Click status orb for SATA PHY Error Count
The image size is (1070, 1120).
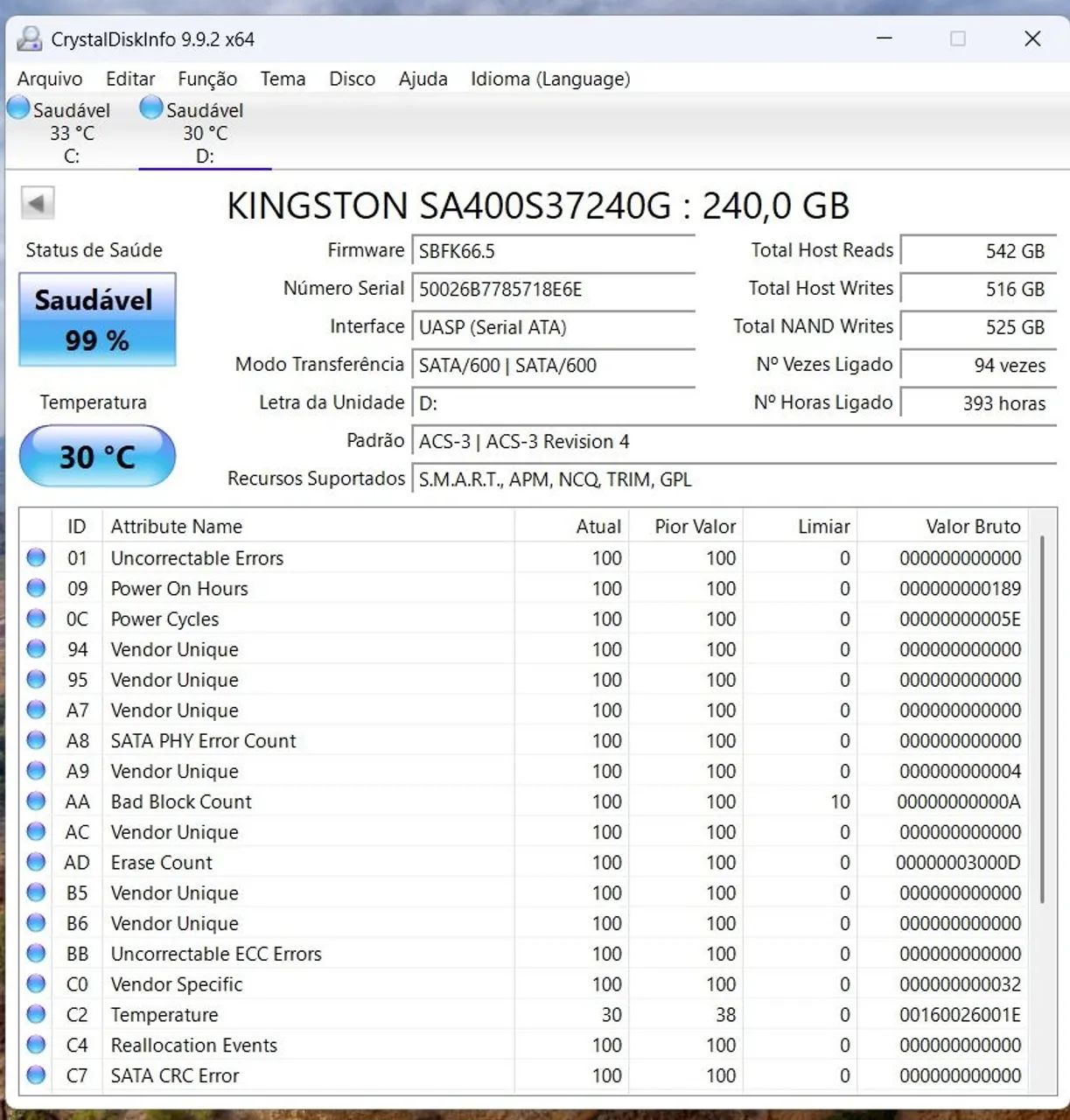pyautogui.click(x=36, y=740)
